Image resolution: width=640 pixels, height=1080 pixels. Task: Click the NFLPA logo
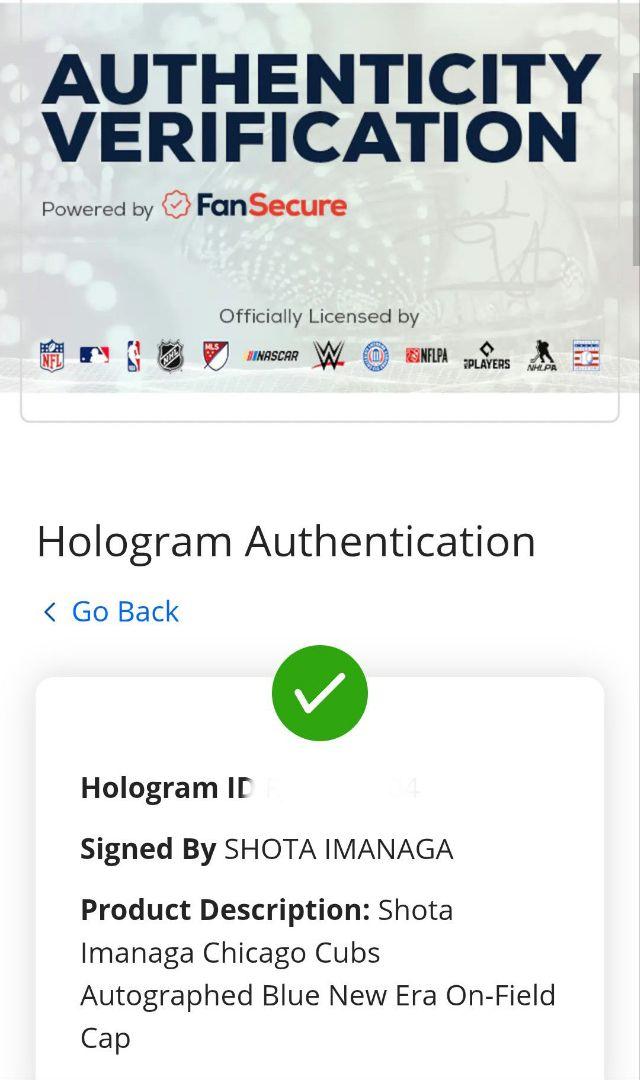point(426,355)
